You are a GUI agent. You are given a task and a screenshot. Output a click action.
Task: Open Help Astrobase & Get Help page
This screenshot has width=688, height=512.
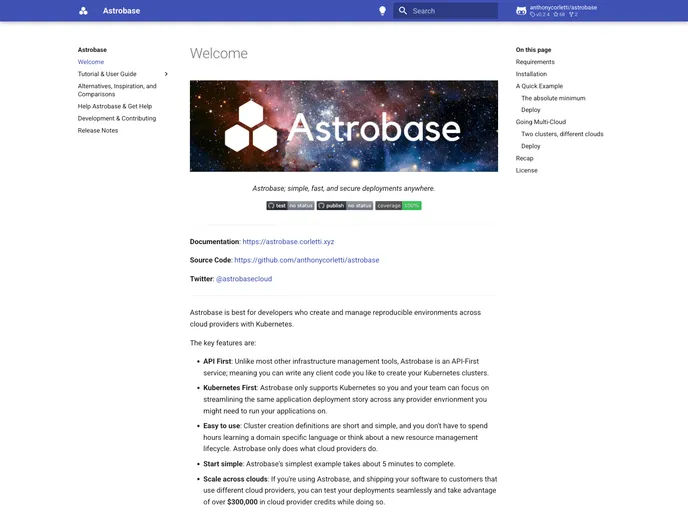click(x=115, y=106)
